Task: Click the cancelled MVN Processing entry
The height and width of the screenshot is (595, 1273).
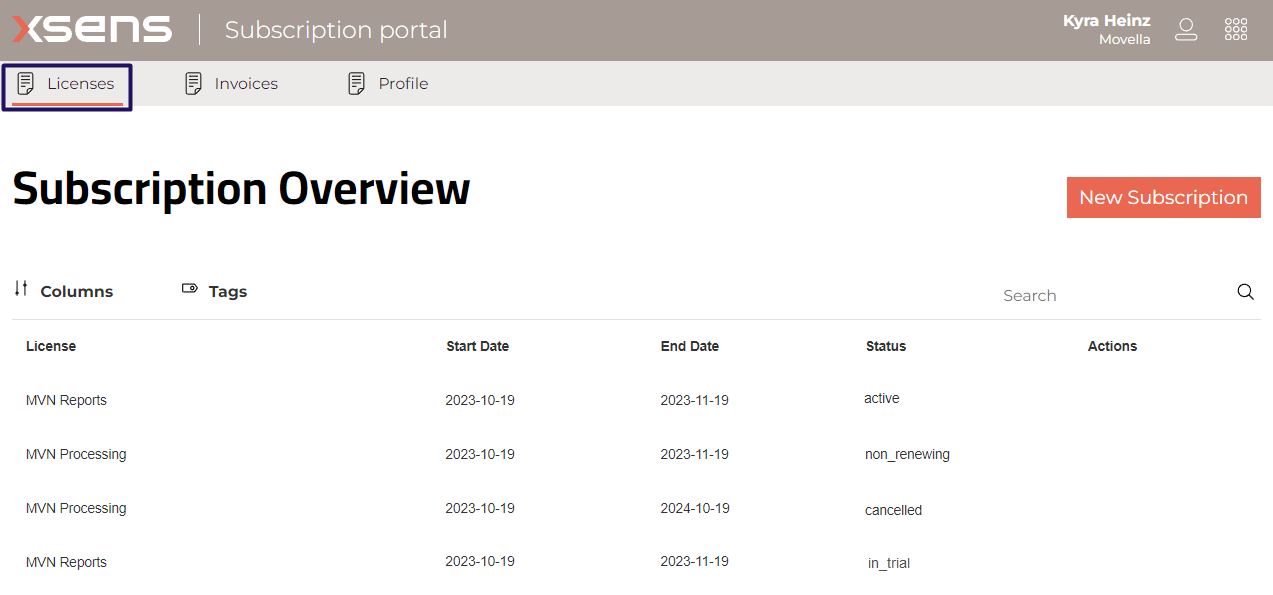Action: click(400, 508)
